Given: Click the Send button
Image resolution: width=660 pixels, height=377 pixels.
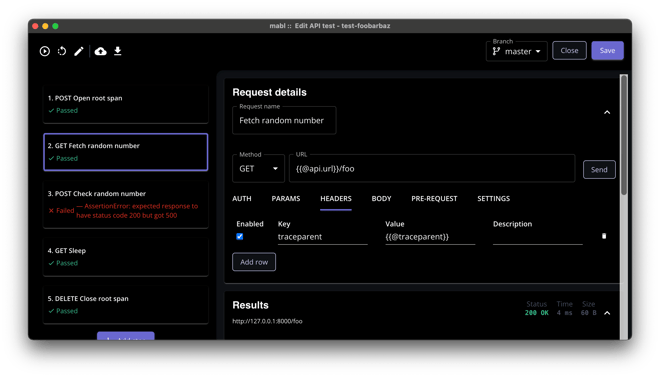Looking at the screenshot, I should click(x=599, y=170).
